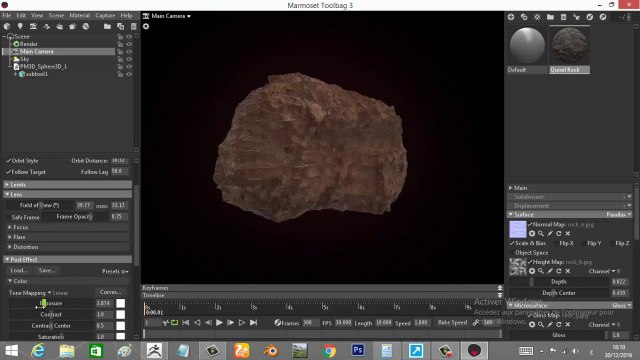Toggle visibility of subtool1
The height and width of the screenshot is (360, 640).
pyautogui.click(x=129, y=74)
